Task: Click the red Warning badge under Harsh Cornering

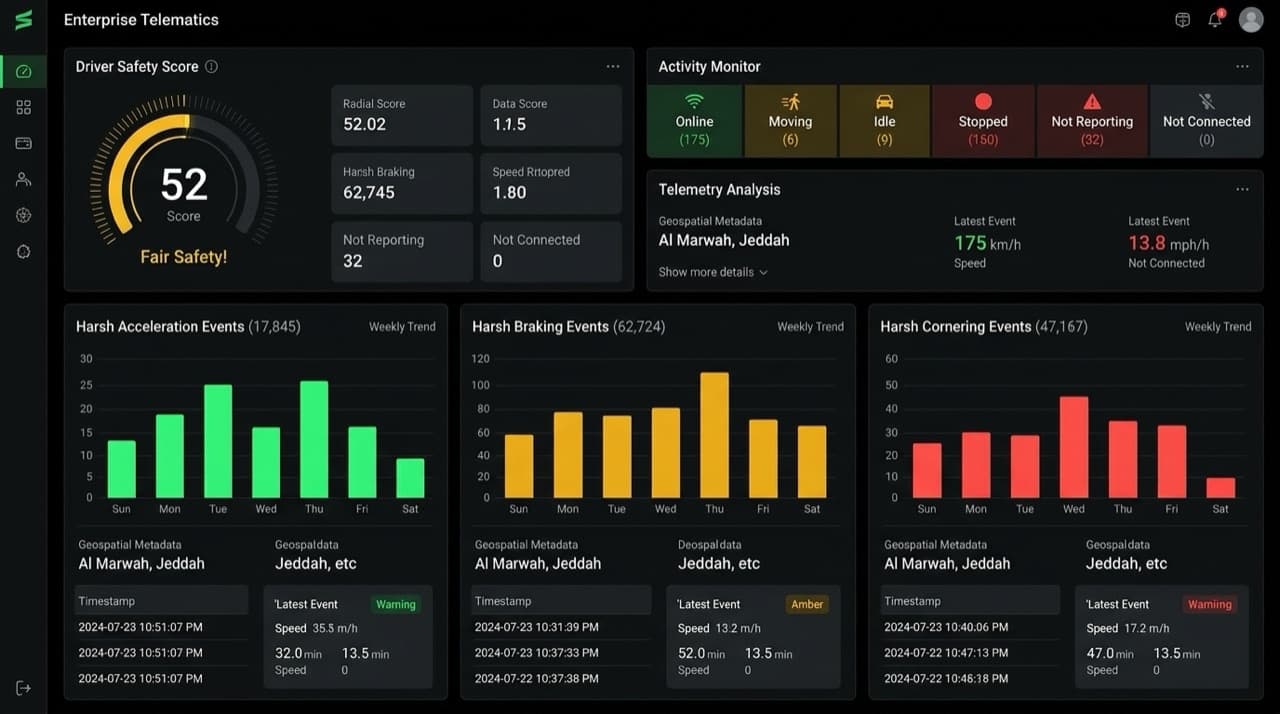Action: tap(1210, 604)
